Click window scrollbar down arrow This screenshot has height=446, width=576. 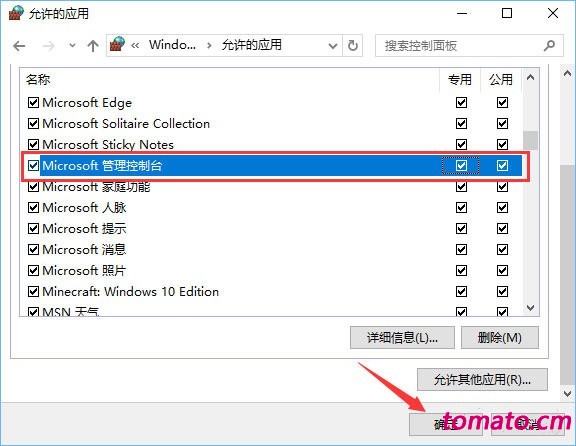pyautogui.click(x=568, y=393)
